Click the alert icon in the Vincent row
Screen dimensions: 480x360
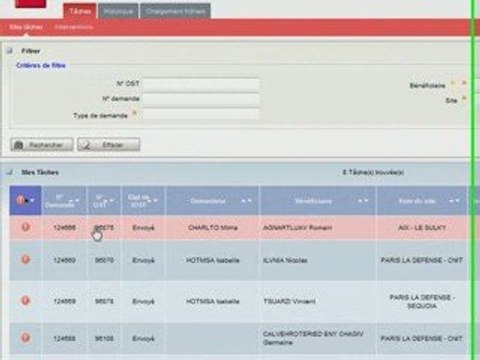coord(25,301)
